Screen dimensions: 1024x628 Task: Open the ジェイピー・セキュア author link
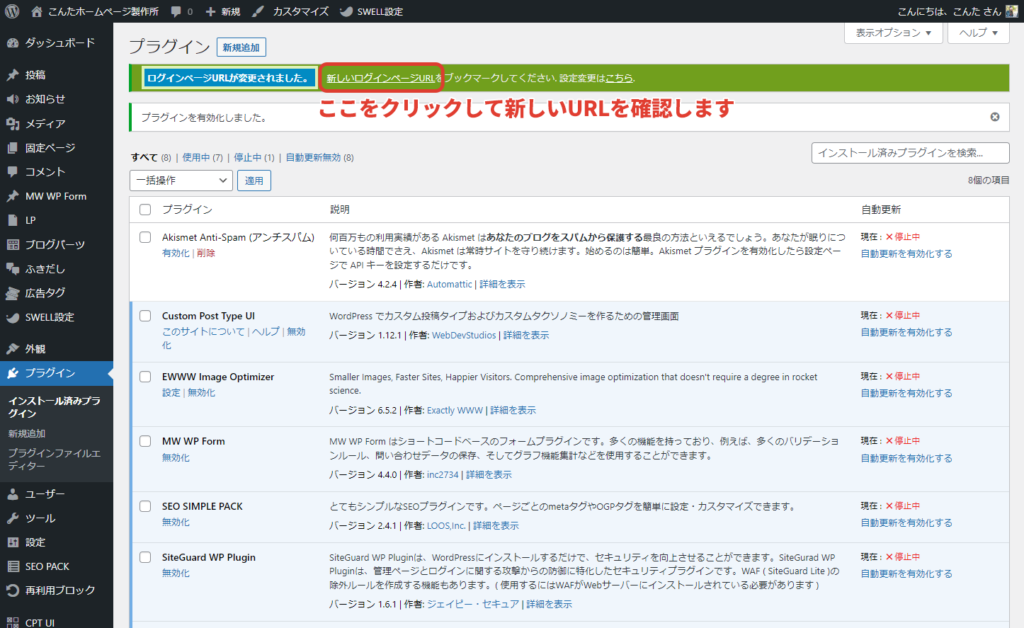[473, 604]
